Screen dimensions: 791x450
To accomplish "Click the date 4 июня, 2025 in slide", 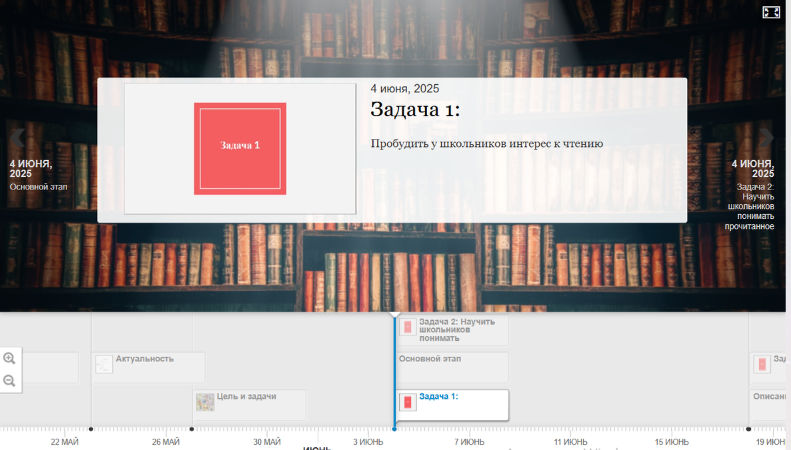I will coord(405,89).
